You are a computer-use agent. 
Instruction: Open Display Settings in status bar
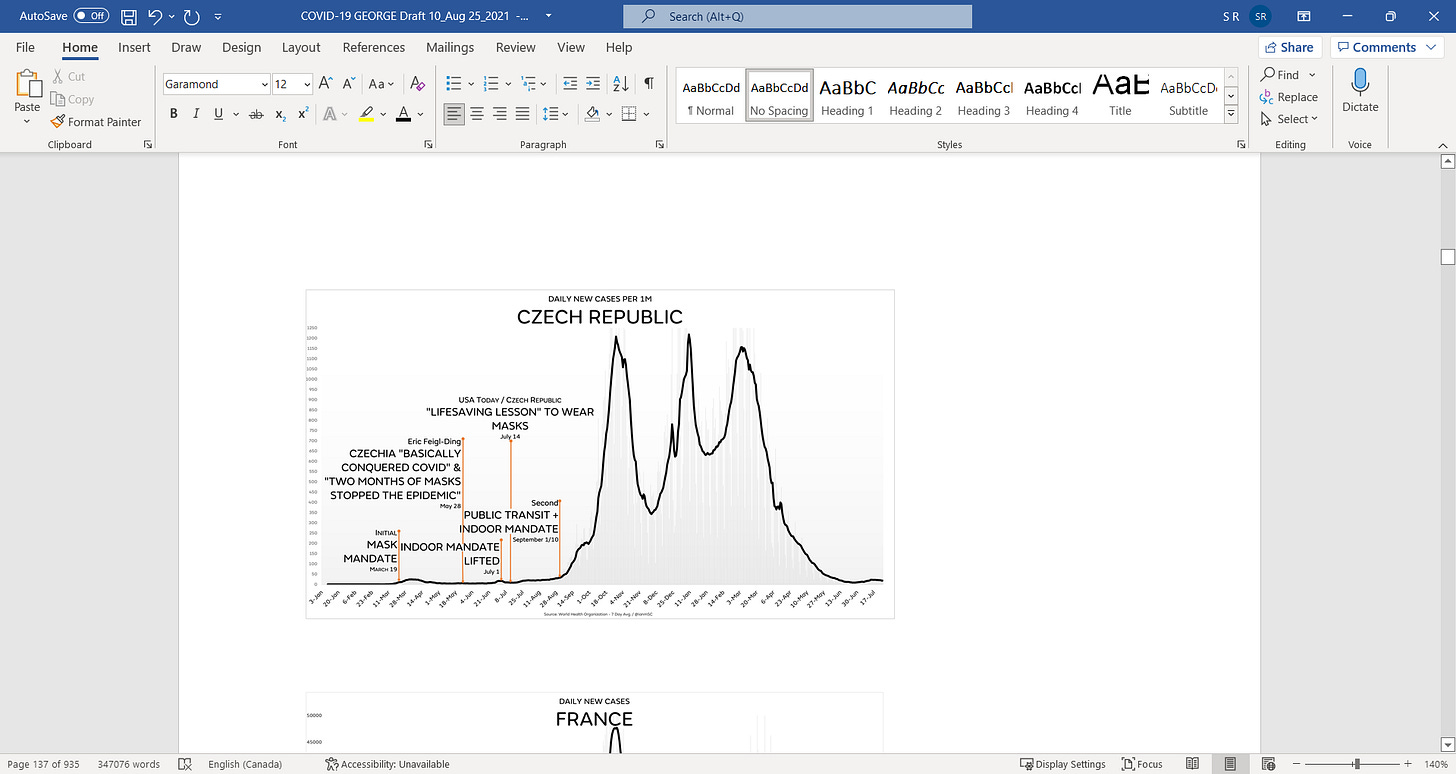pyautogui.click(x=1062, y=764)
